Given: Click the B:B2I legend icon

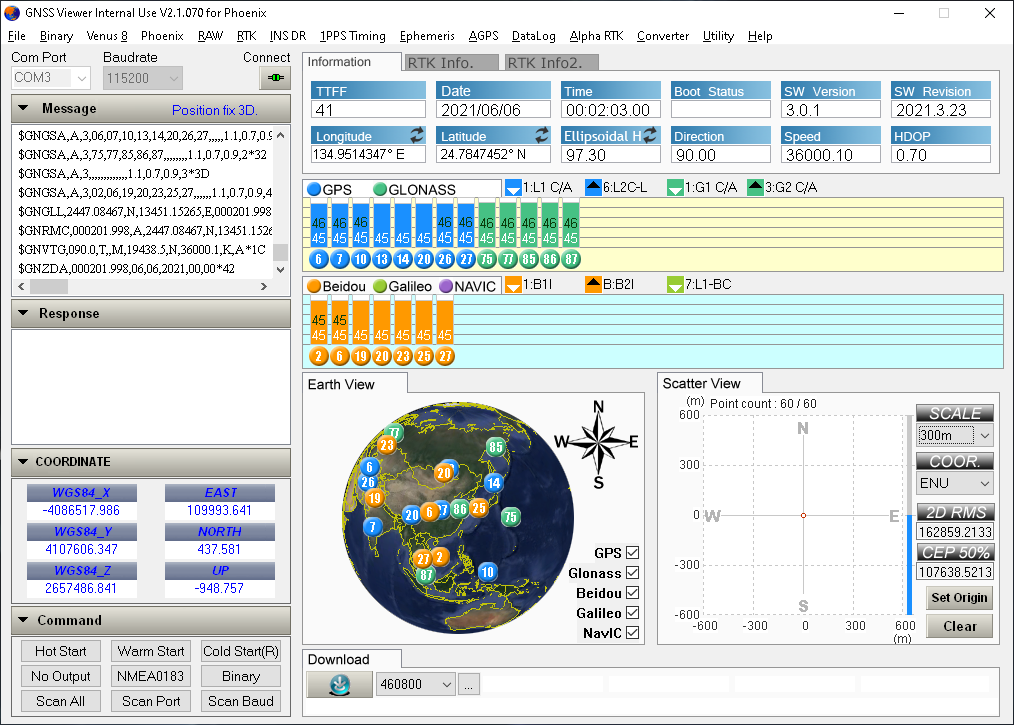Looking at the screenshot, I should tap(593, 285).
